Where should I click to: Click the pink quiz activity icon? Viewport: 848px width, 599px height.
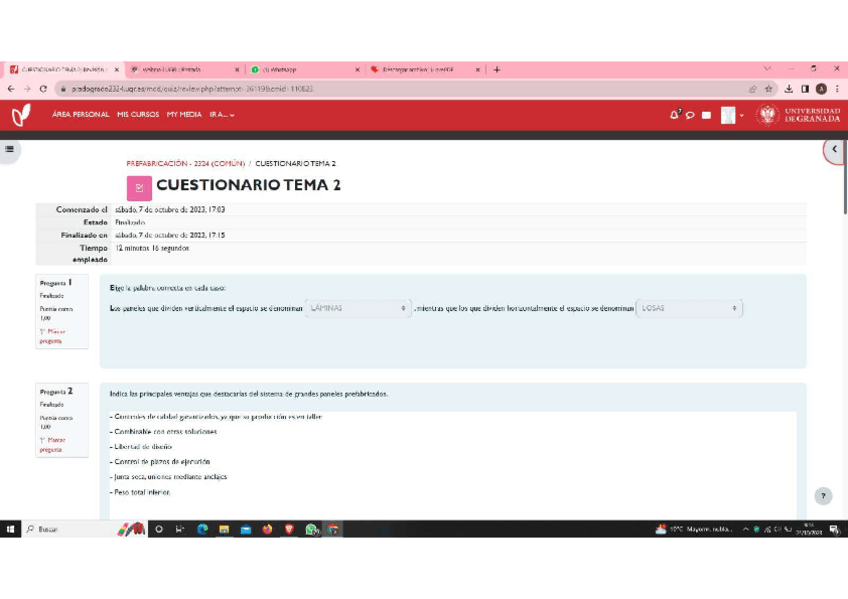point(139,188)
